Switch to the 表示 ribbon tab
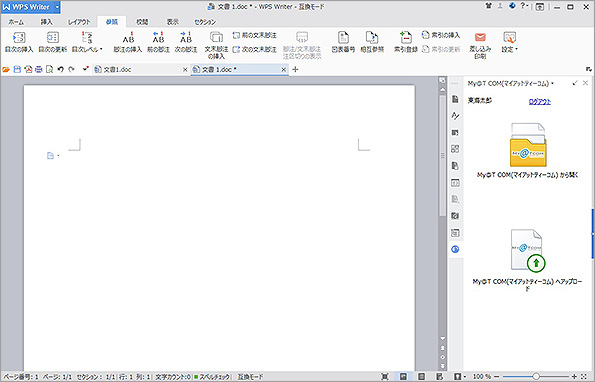Screen dimensions: 595x382 click(173, 22)
